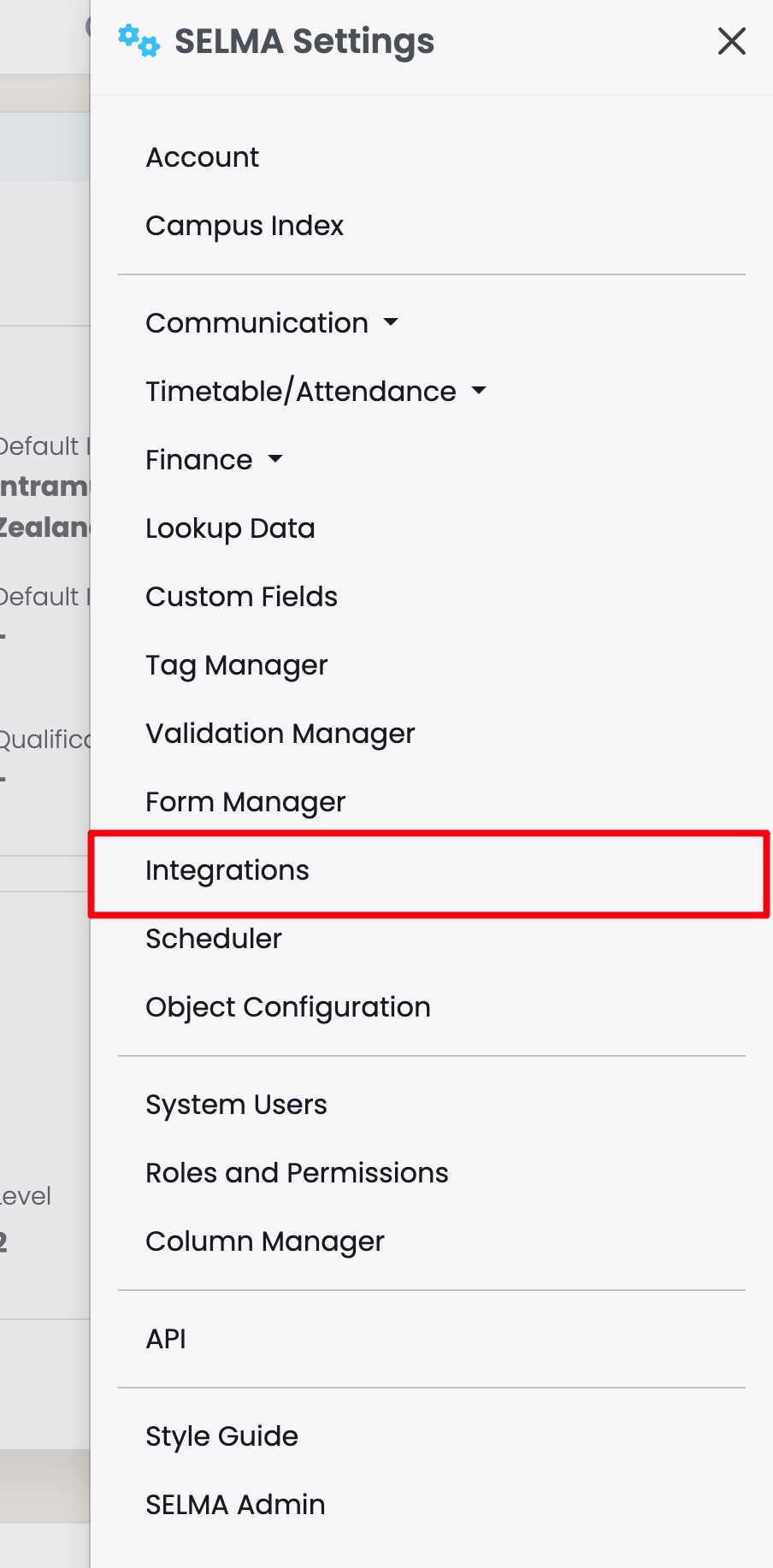Open Object Configuration
Viewport: 773px width, 1568px height.
point(288,1007)
